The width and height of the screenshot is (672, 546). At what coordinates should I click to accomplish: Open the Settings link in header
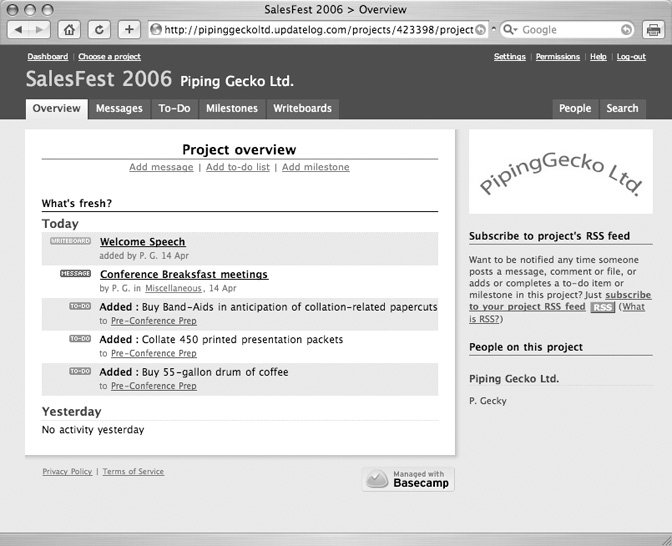coord(509,57)
